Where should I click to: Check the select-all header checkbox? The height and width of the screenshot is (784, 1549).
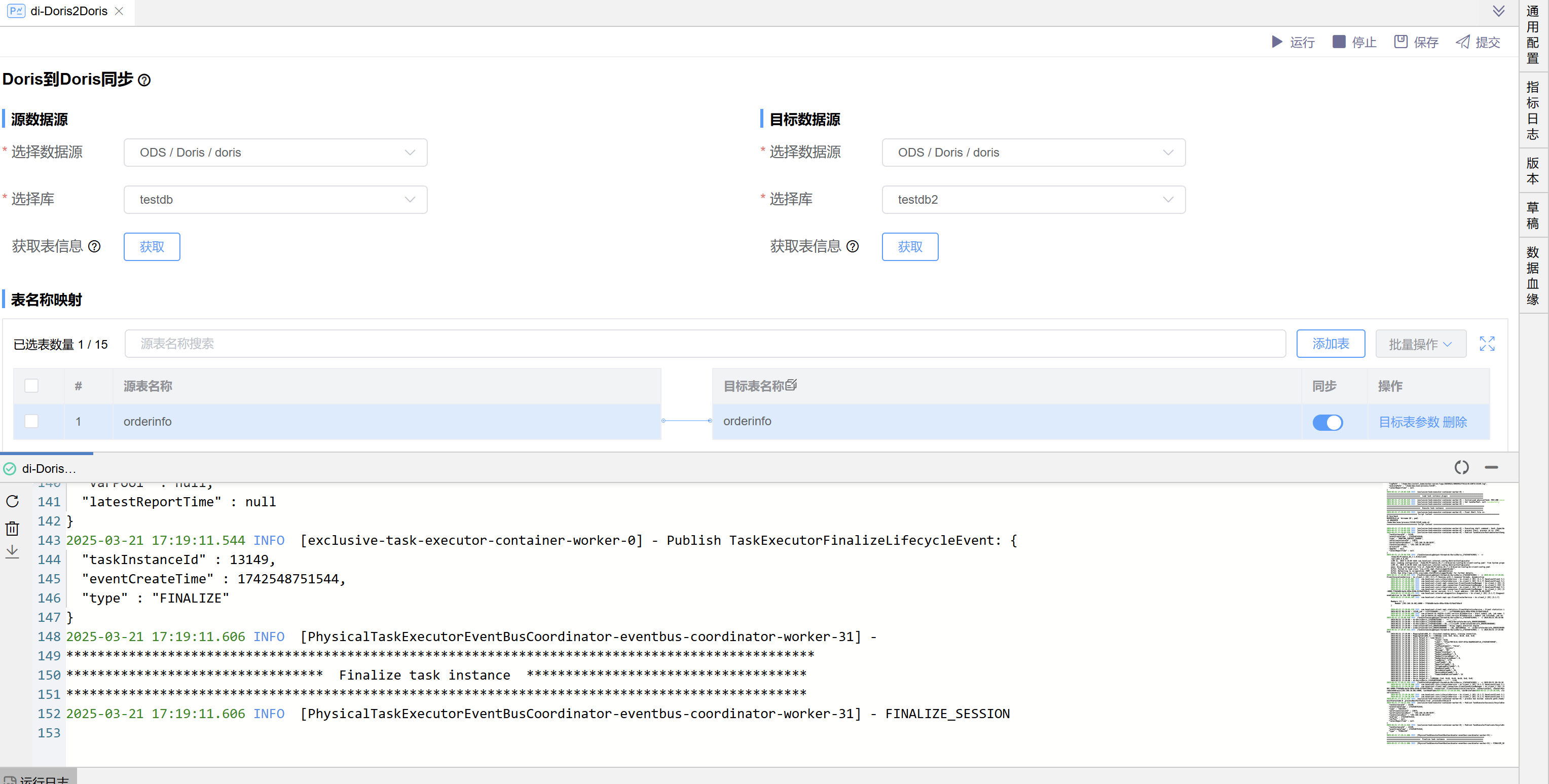point(31,386)
